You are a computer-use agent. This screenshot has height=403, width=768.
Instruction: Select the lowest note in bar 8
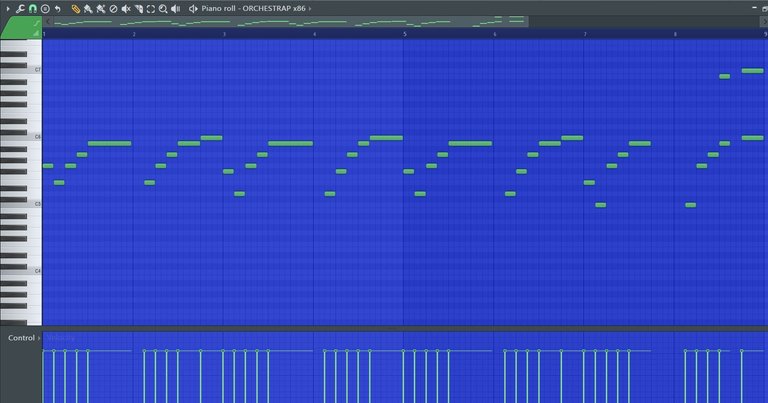(691, 205)
